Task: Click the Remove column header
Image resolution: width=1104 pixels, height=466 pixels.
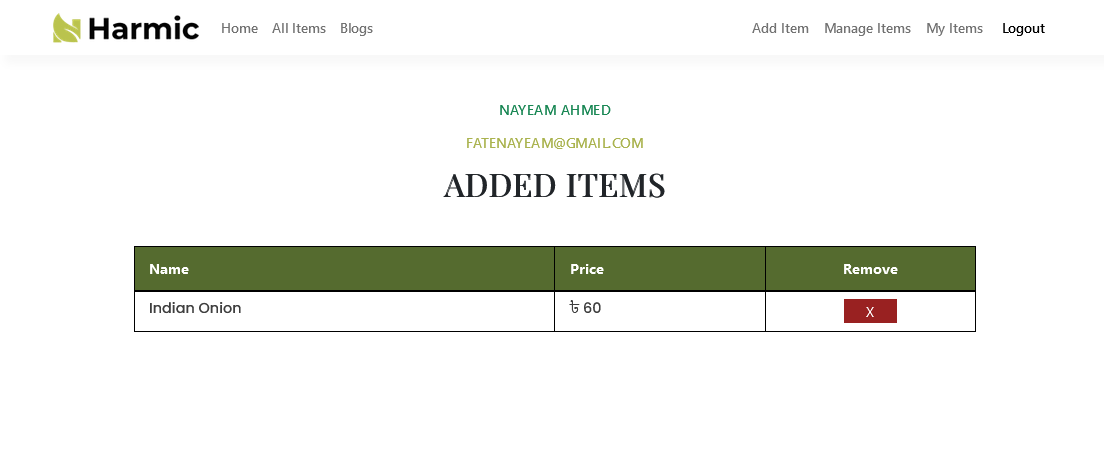Action: pos(870,269)
